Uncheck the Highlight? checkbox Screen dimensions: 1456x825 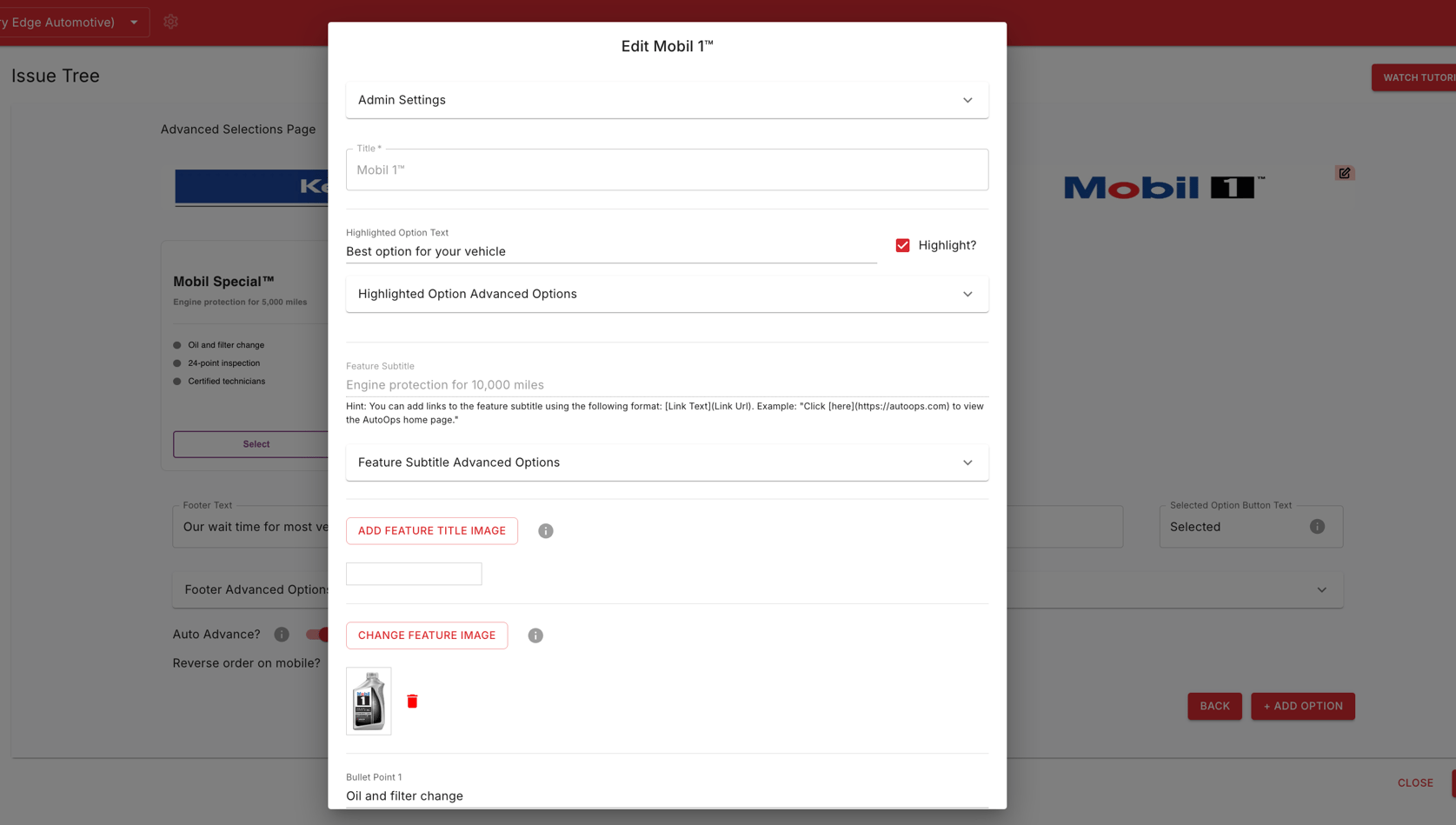pyautogui.click(x=902, y=245)
